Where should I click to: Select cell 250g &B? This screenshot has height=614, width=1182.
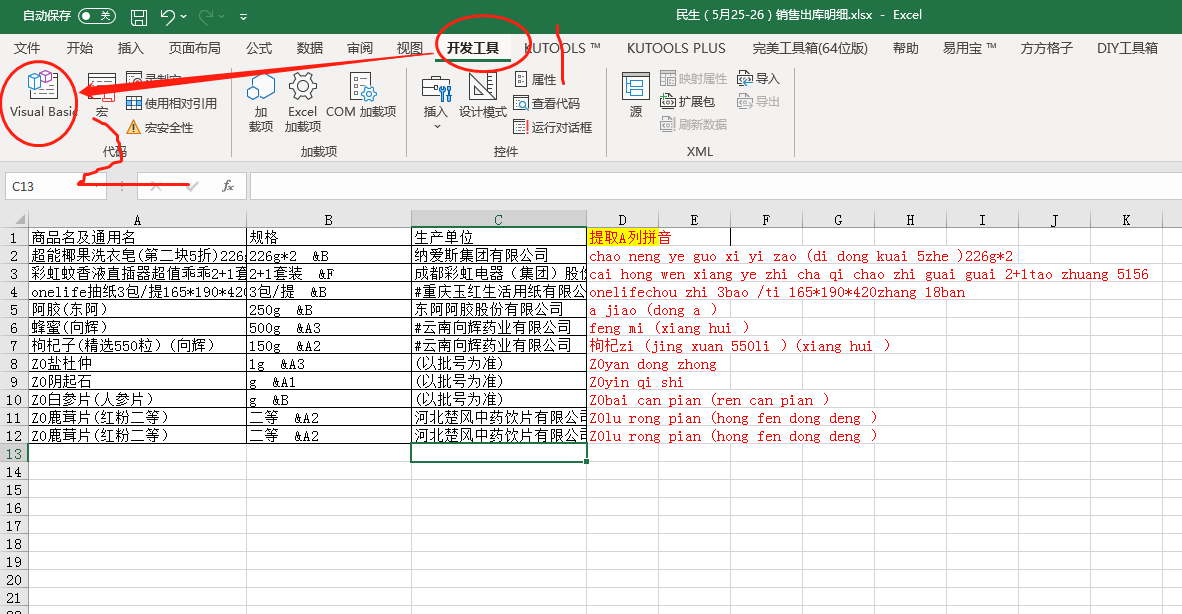(x=329, y=310)
